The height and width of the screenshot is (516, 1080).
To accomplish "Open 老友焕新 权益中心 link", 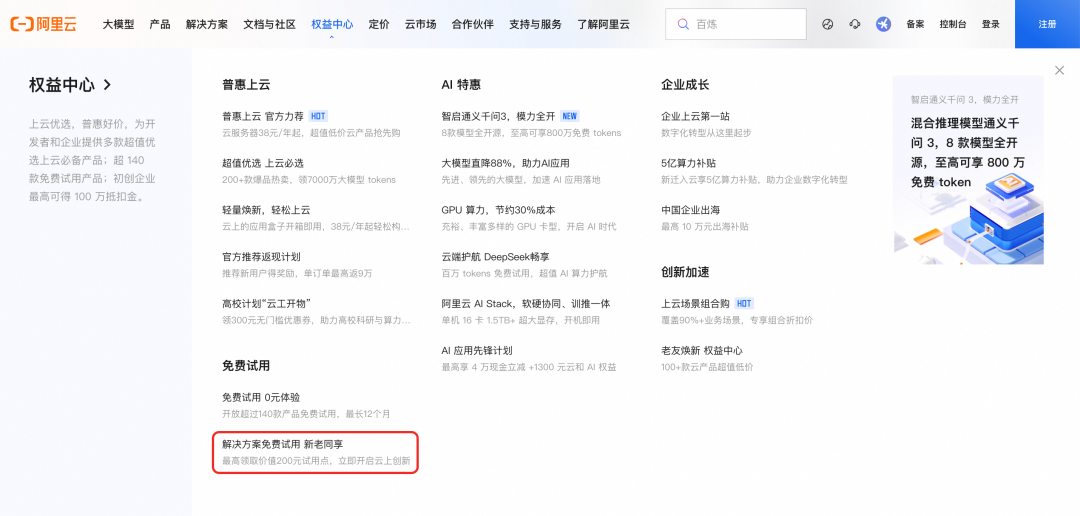I will coord(702,351).
